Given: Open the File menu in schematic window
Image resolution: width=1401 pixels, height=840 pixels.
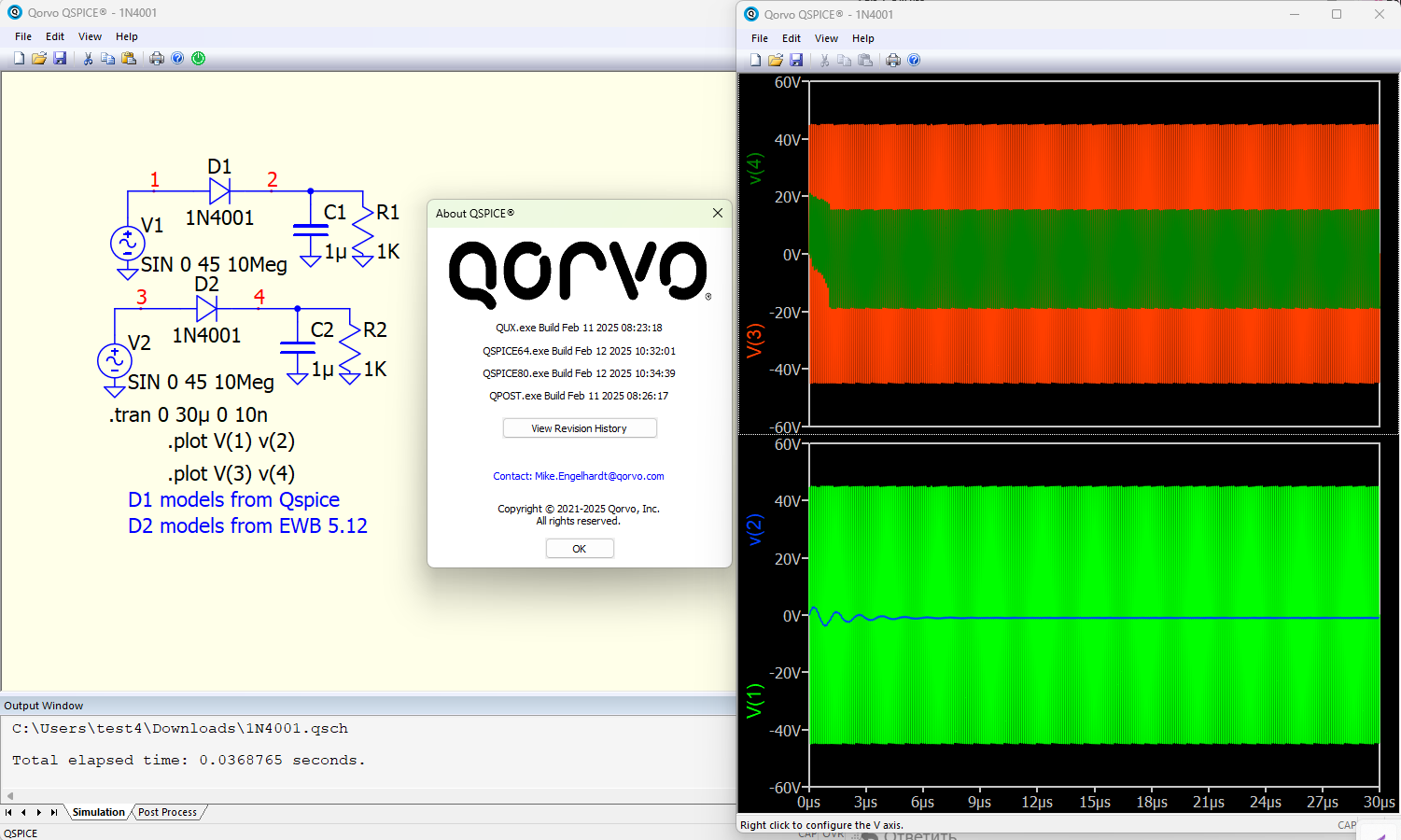Looking at the screenshot, I should click(23, 36).
